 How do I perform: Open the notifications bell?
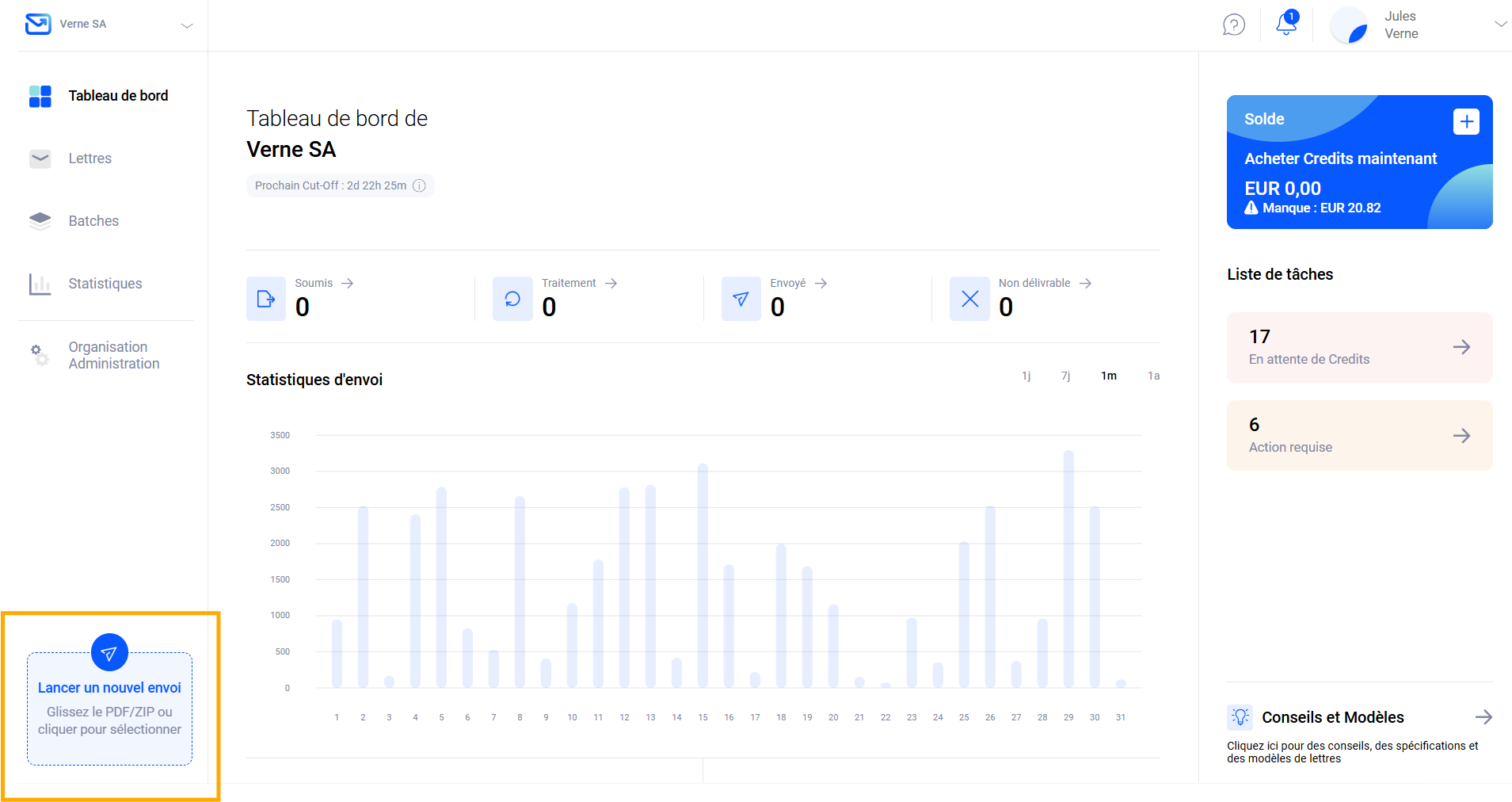pos(1286,25)
